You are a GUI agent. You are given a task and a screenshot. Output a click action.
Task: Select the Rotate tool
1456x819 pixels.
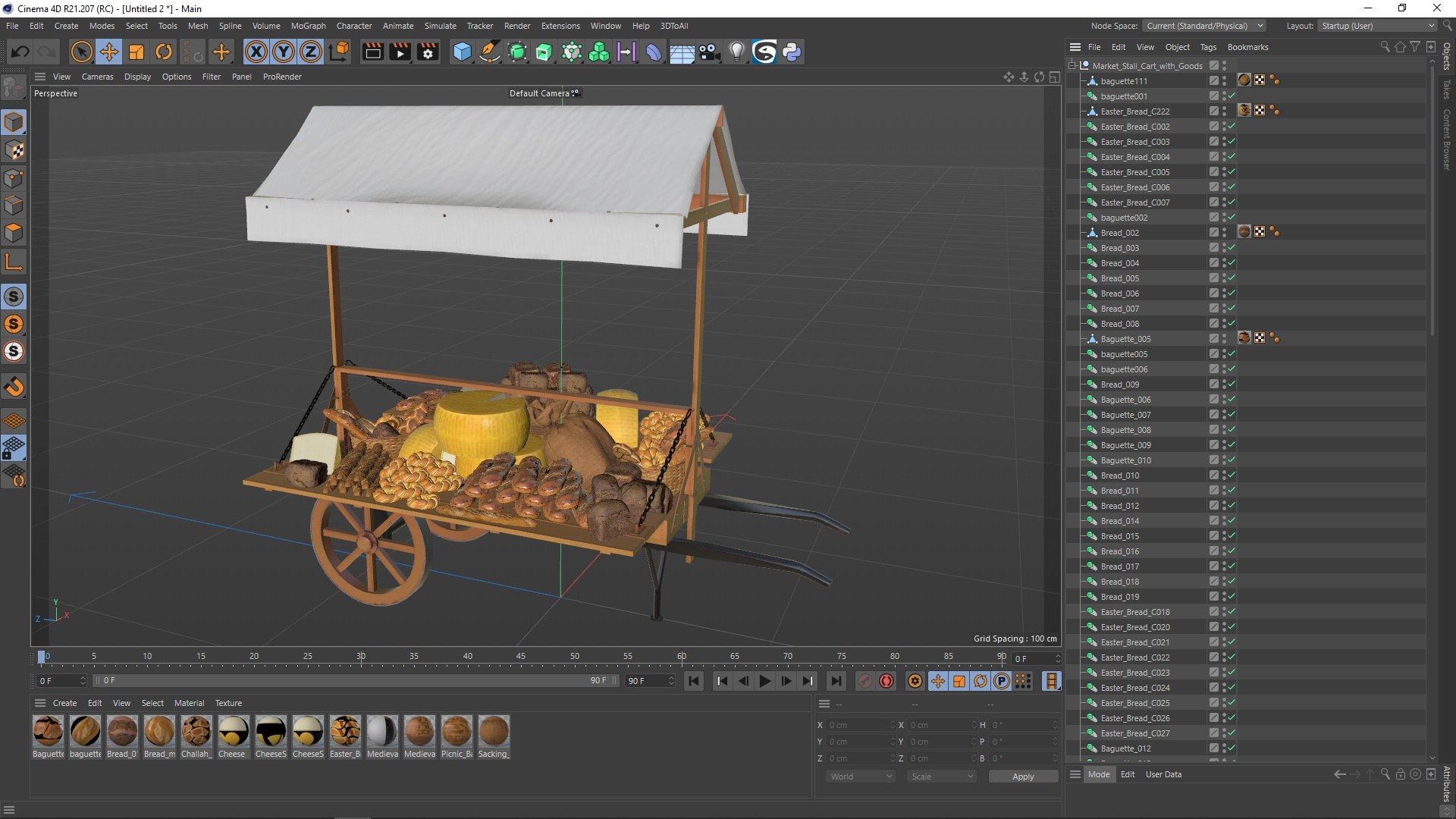coord(164,52)
